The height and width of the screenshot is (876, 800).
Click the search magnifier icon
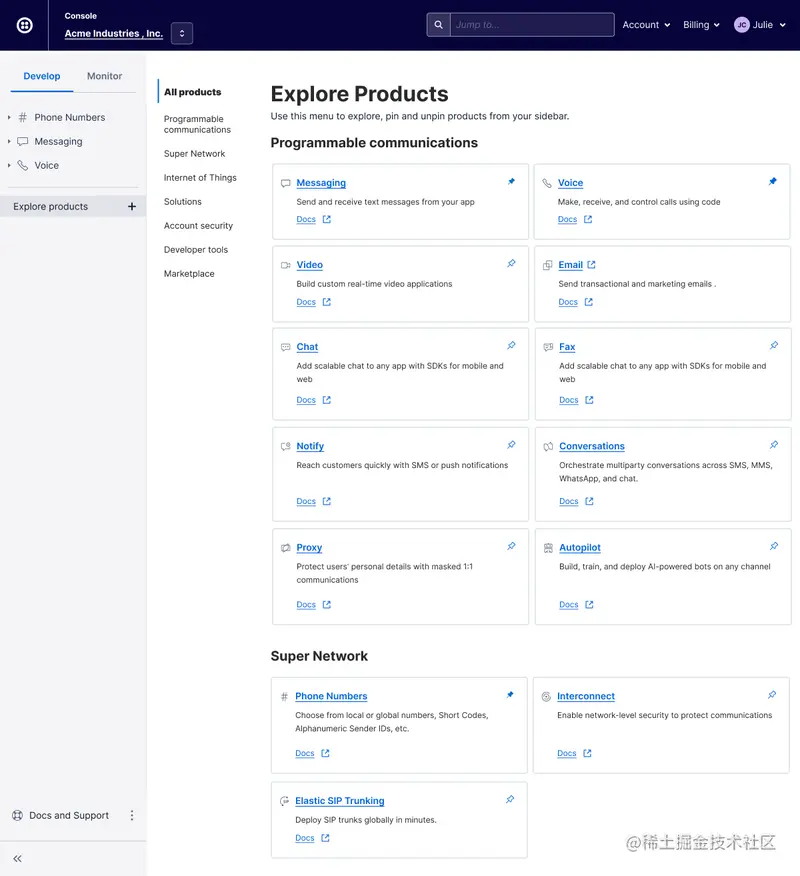coord(438,25)
